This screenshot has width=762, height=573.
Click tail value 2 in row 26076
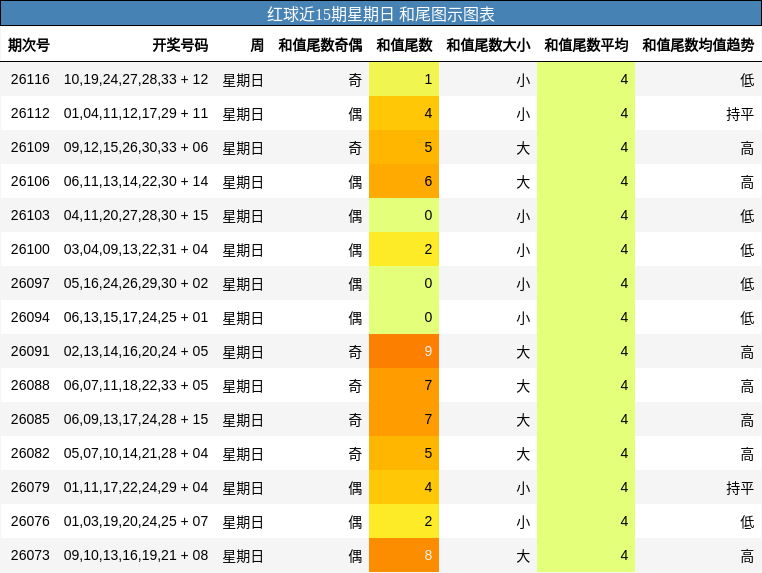click(x=404, y=521)
